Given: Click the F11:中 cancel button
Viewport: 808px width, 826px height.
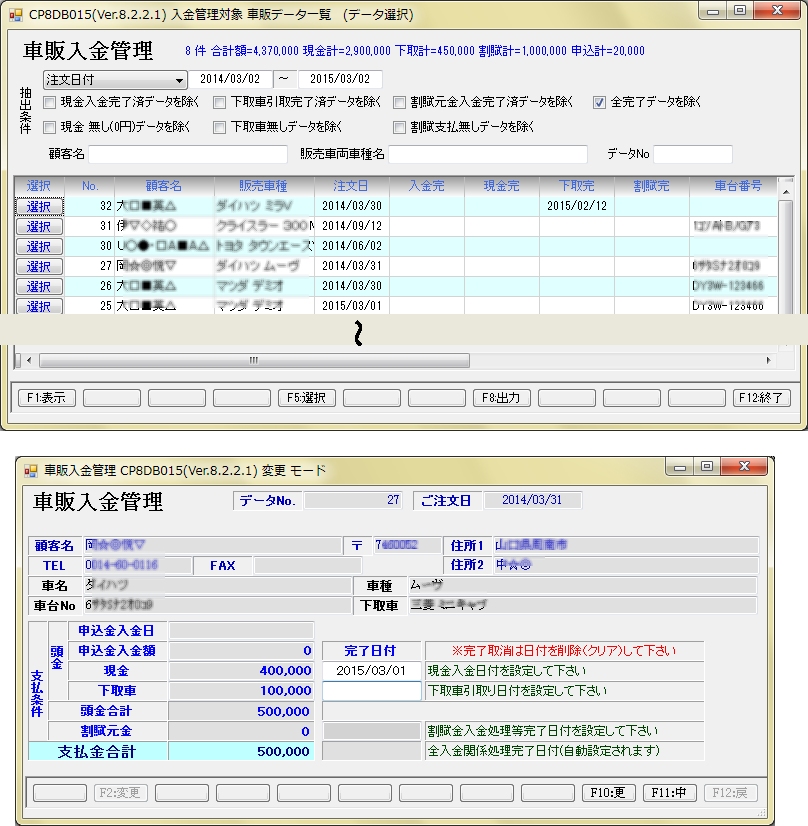Looking at the screenshot, I should 669,793.
